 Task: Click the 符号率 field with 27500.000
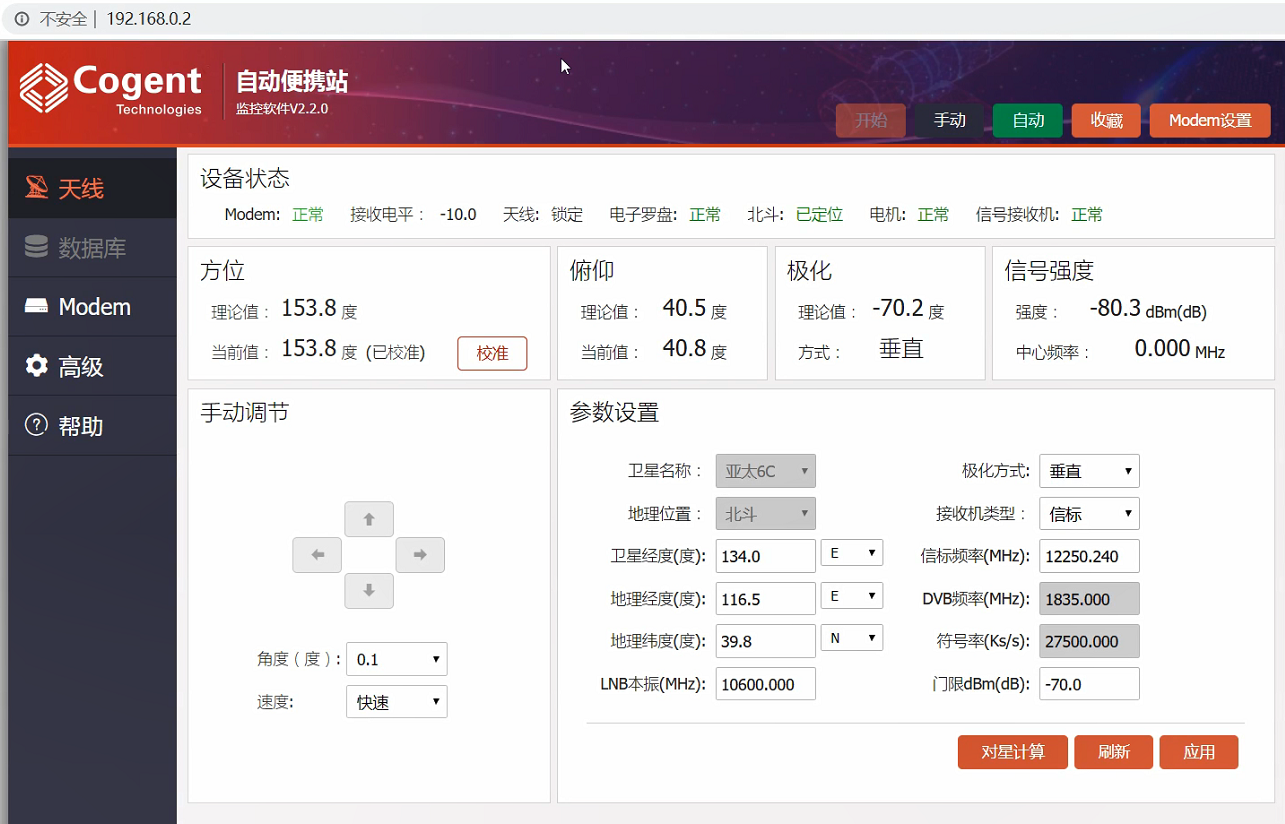[x=1090, y=641]
